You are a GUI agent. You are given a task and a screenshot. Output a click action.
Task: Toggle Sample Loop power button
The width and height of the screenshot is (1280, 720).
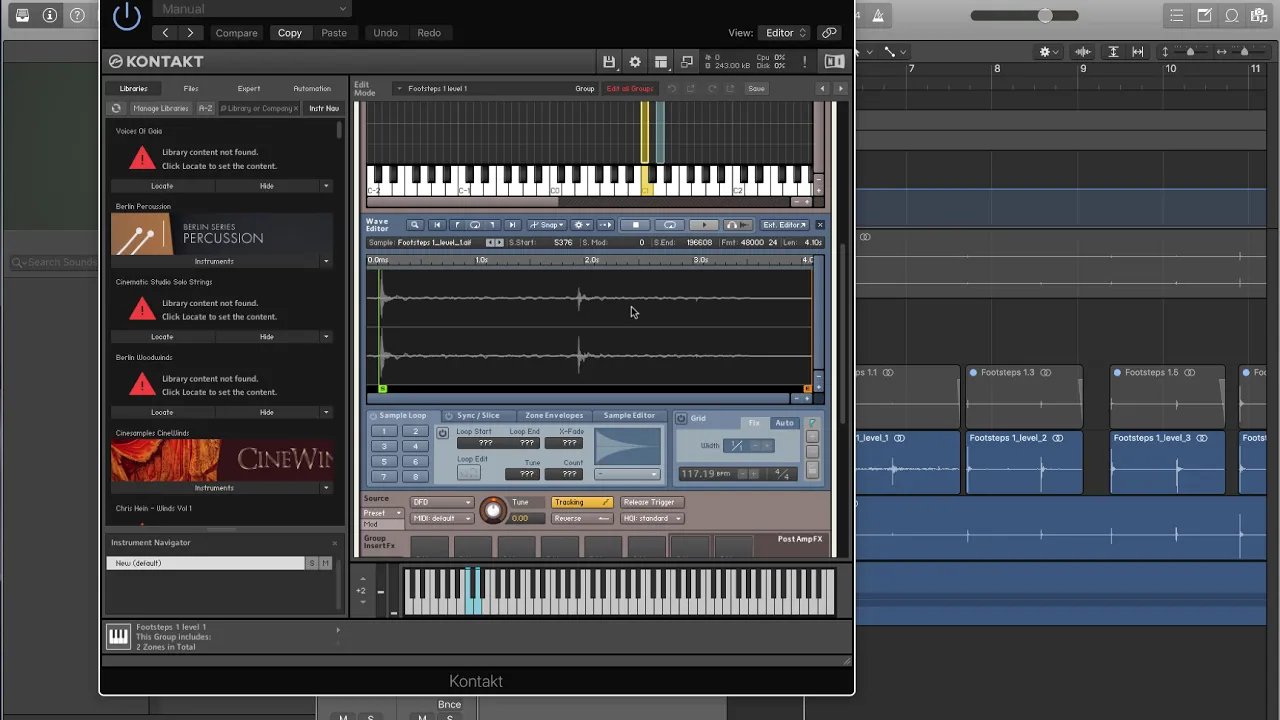coord(373,416)
